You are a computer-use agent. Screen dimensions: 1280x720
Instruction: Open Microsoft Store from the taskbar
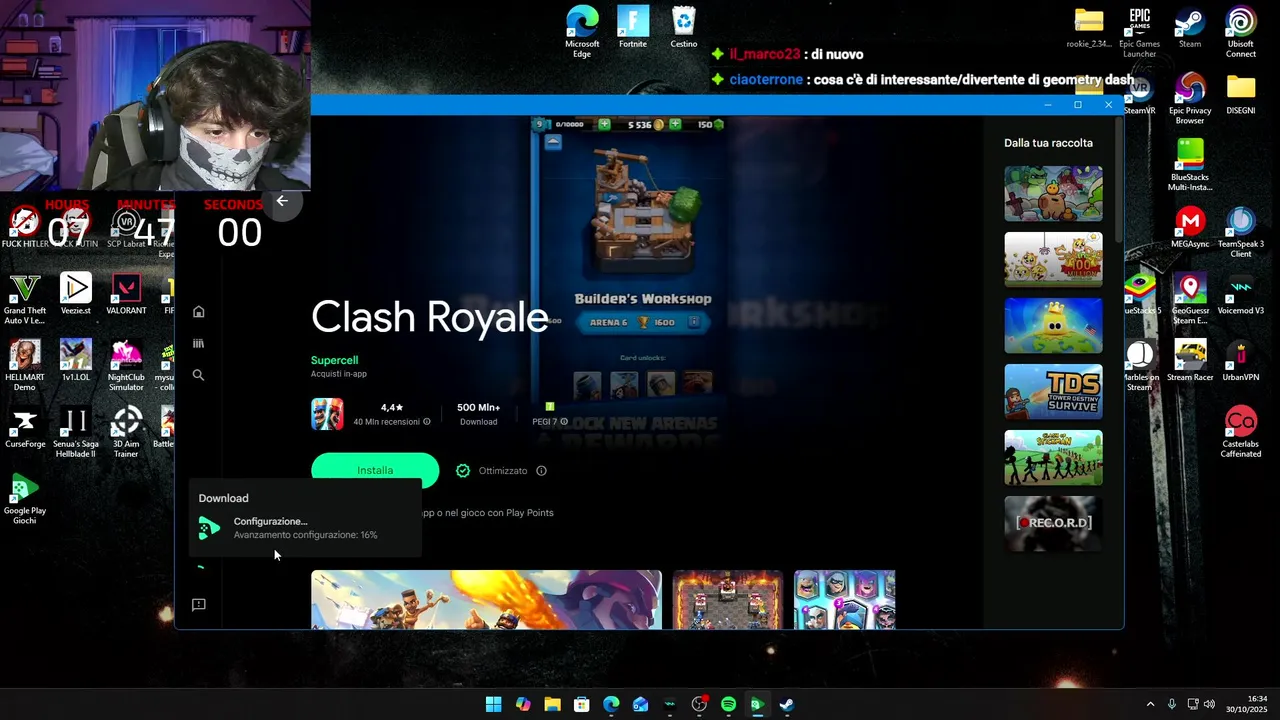click(x=581, y=704)
